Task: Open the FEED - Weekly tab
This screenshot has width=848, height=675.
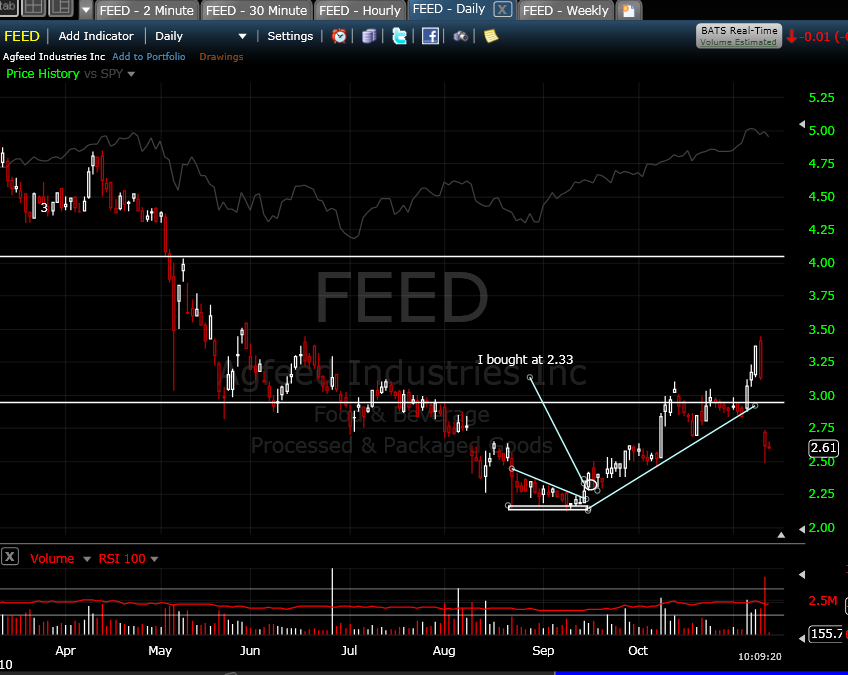Action: (x=565, y=10)
